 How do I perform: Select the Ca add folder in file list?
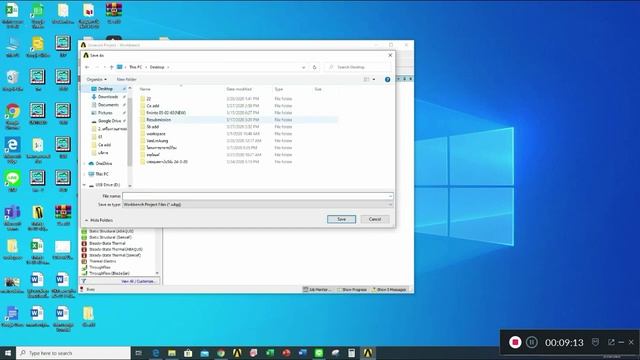tap(153, 106)
